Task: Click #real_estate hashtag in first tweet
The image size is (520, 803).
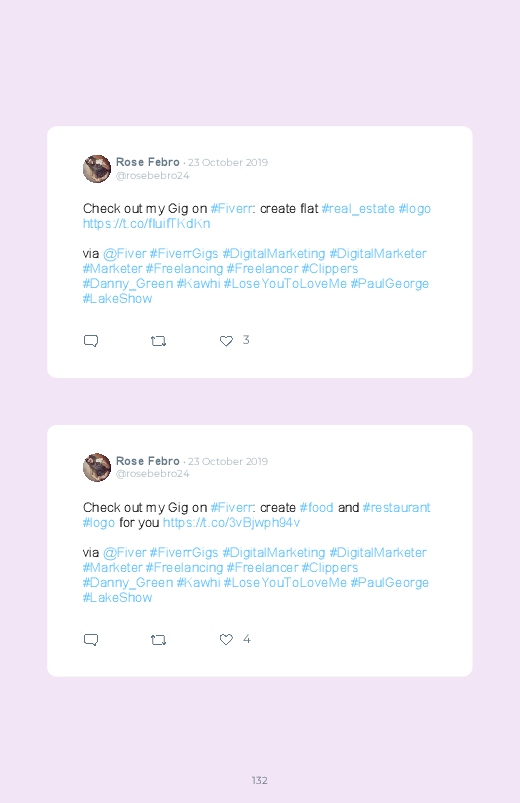Action: tap(358, 208)
